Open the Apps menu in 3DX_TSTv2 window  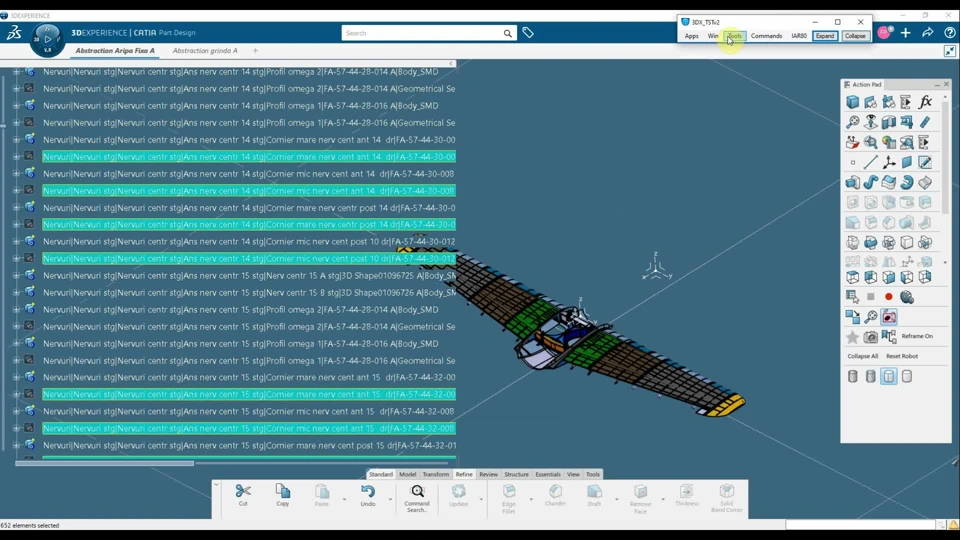(x=691, y=36)
